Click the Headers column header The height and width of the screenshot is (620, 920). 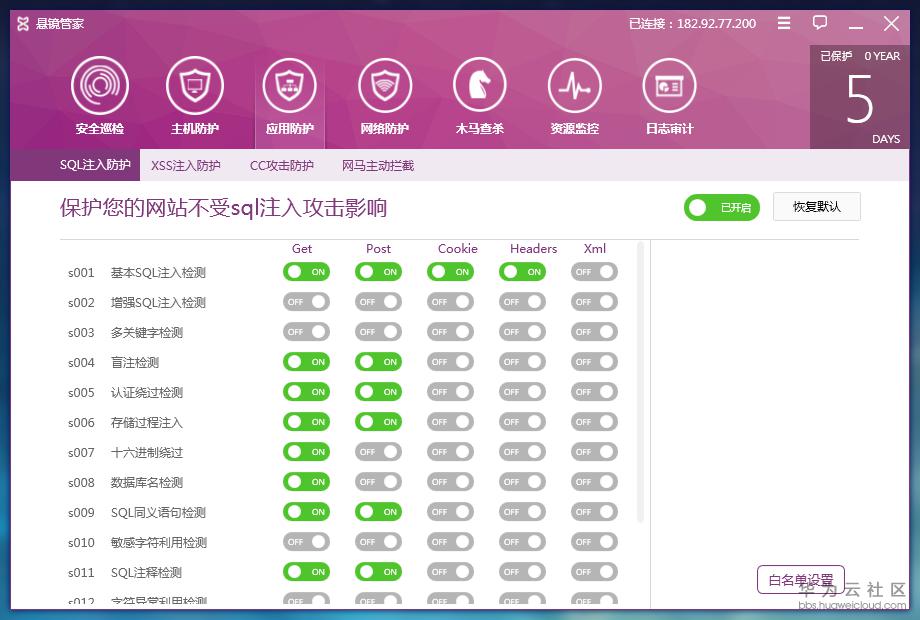coord(533,249)
